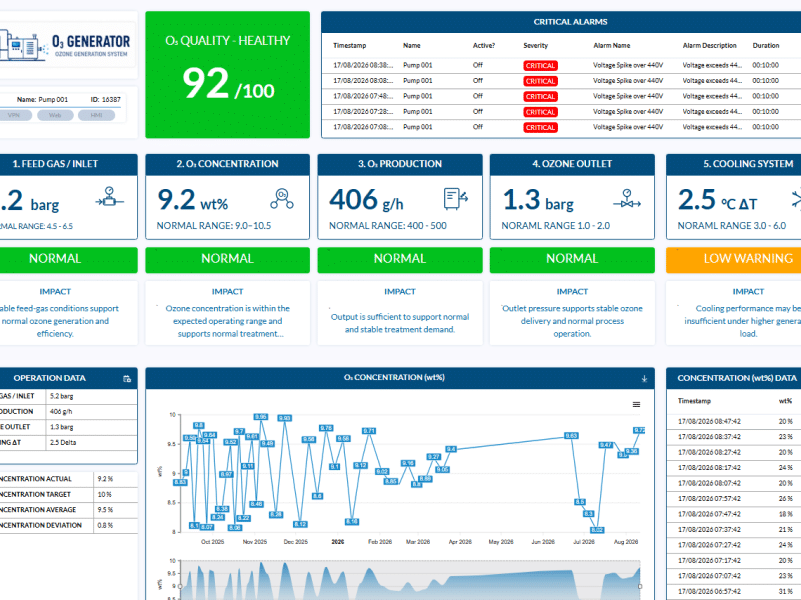
Task: Click the Duration column header
Action: click(x=766, y=45)
